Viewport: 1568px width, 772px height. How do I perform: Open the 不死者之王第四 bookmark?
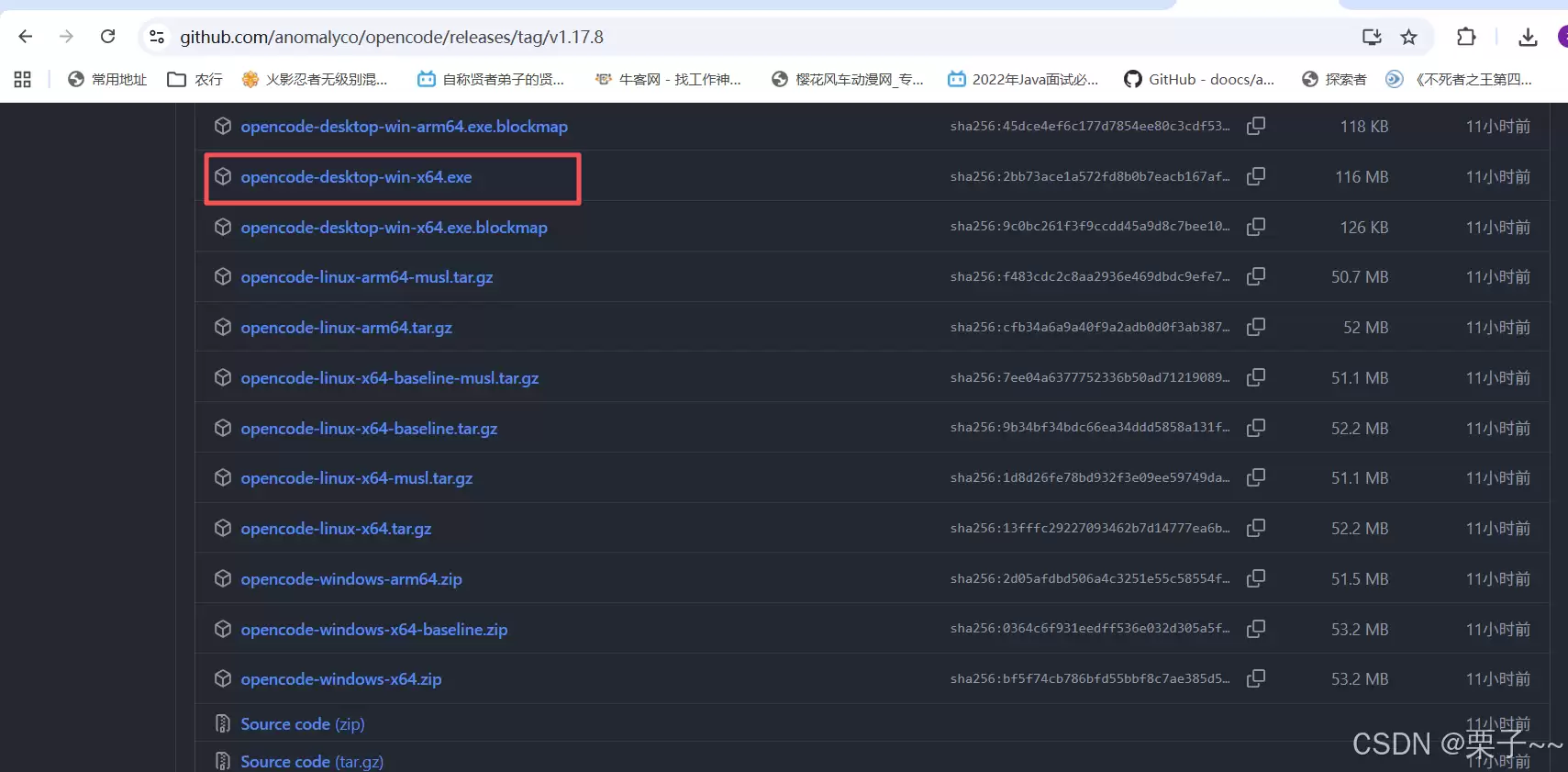pos(1459,80)
